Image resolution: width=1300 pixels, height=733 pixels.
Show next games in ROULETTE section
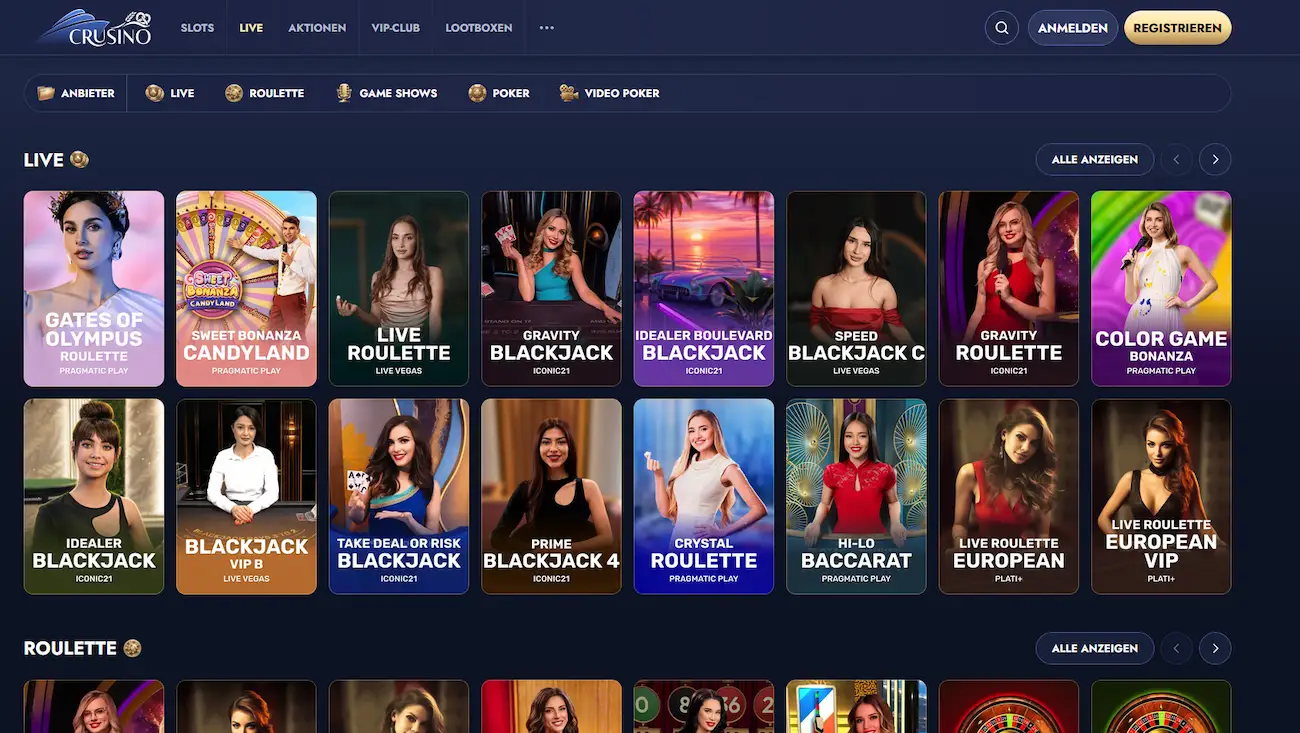click(x=1215, y=648)
